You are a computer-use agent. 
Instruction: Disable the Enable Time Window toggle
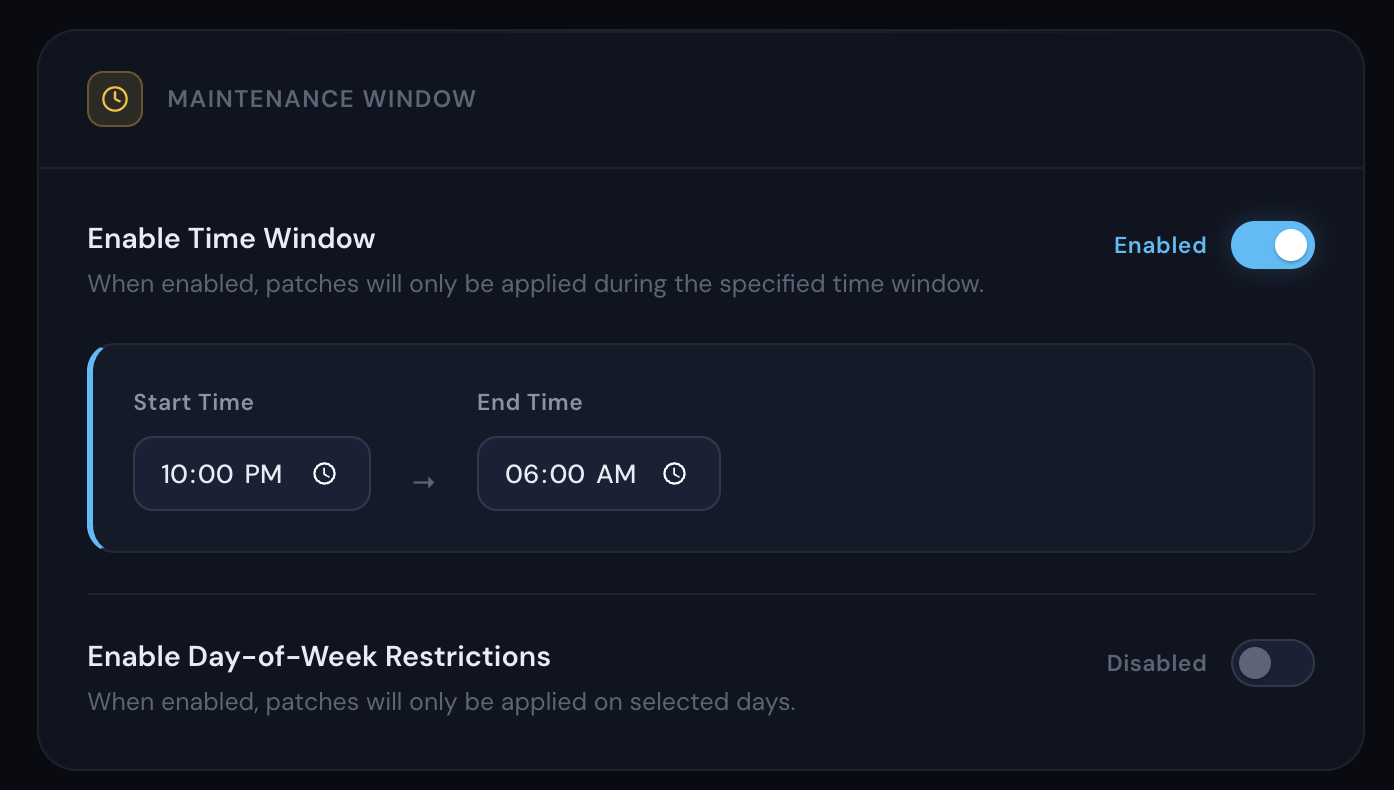1272,244
